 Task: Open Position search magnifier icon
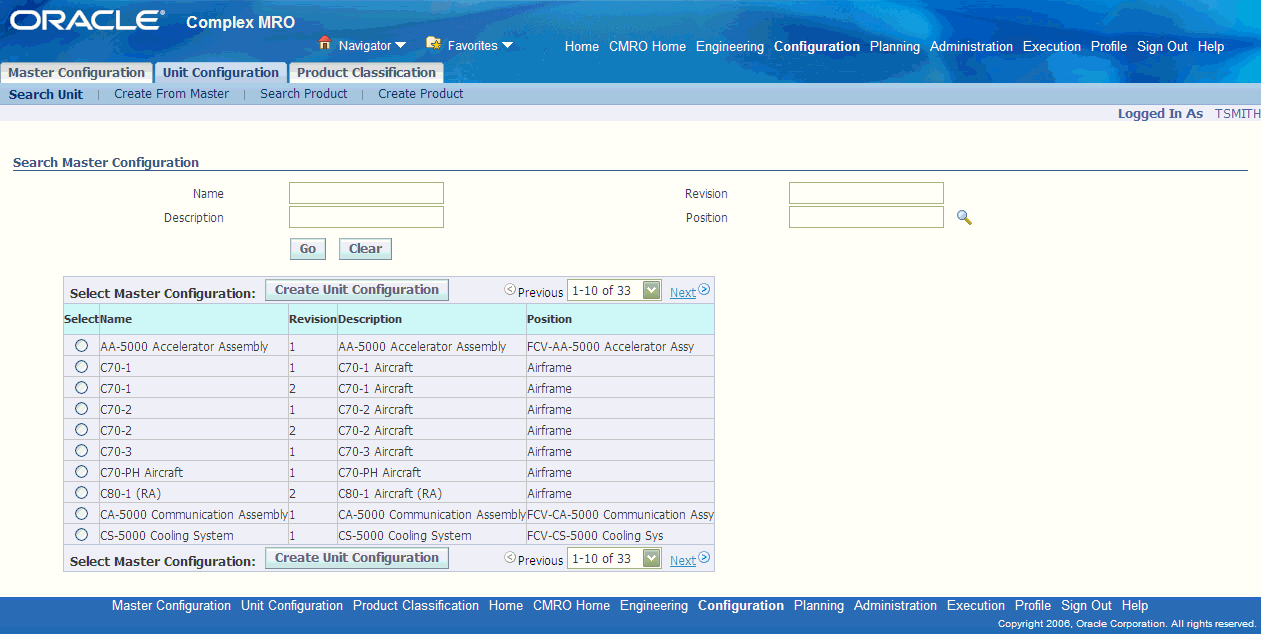click(x=964, y=217)
